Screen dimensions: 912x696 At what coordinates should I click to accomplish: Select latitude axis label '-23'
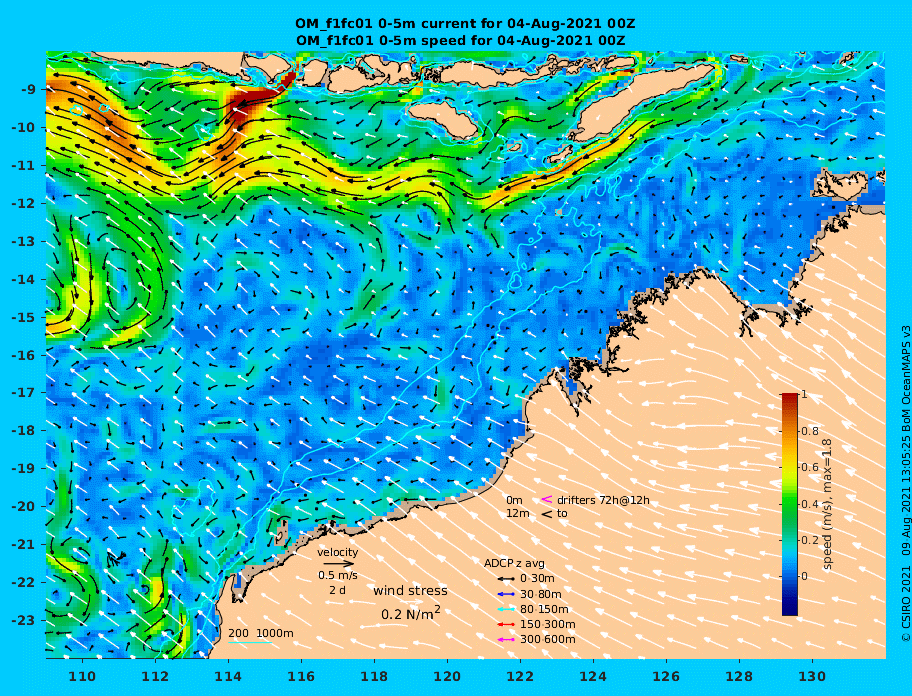25,620
